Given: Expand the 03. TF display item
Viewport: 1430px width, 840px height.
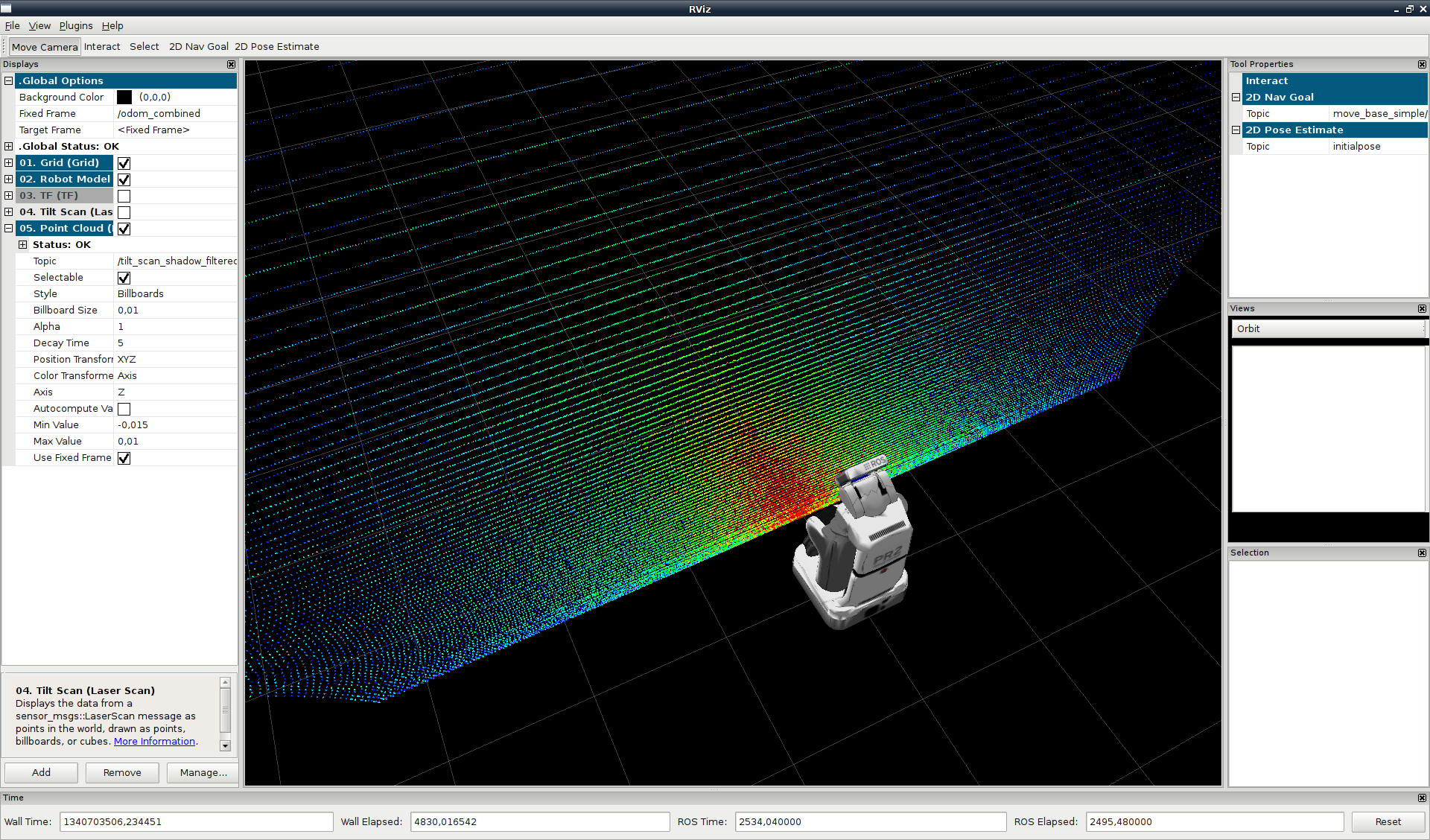Looking at the screenshot, I should [x=9, y=195].
